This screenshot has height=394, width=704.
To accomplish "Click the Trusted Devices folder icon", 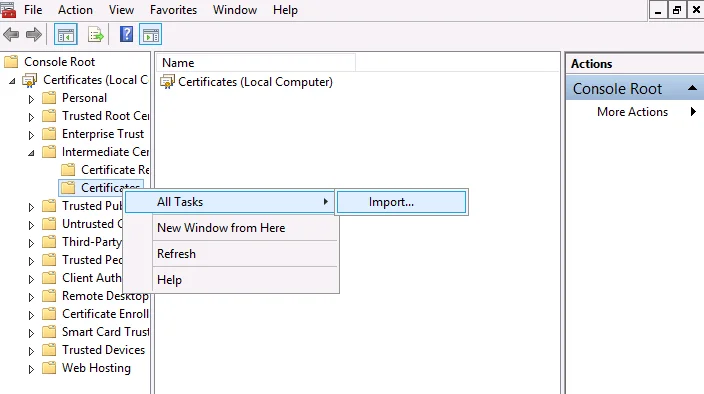I will coord(49,350).
